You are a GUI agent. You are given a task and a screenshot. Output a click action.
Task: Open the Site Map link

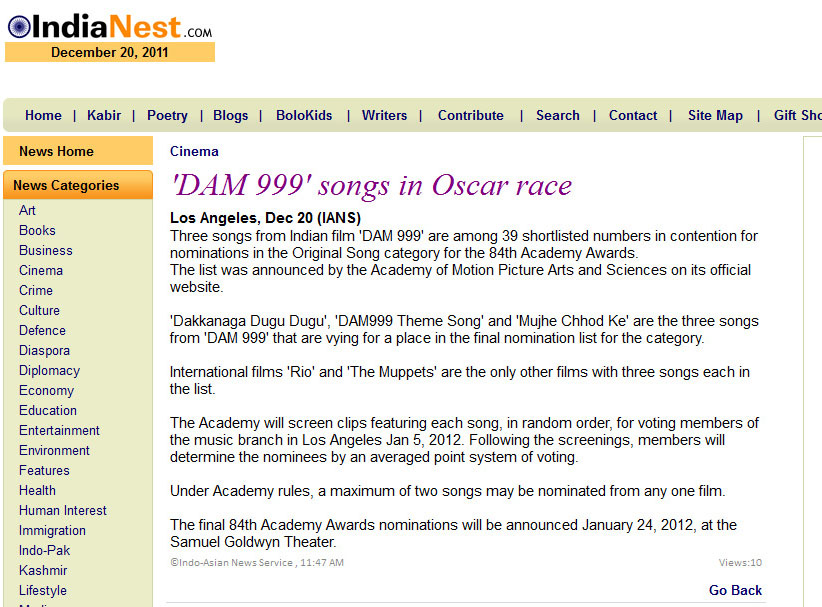coord(715,115)
